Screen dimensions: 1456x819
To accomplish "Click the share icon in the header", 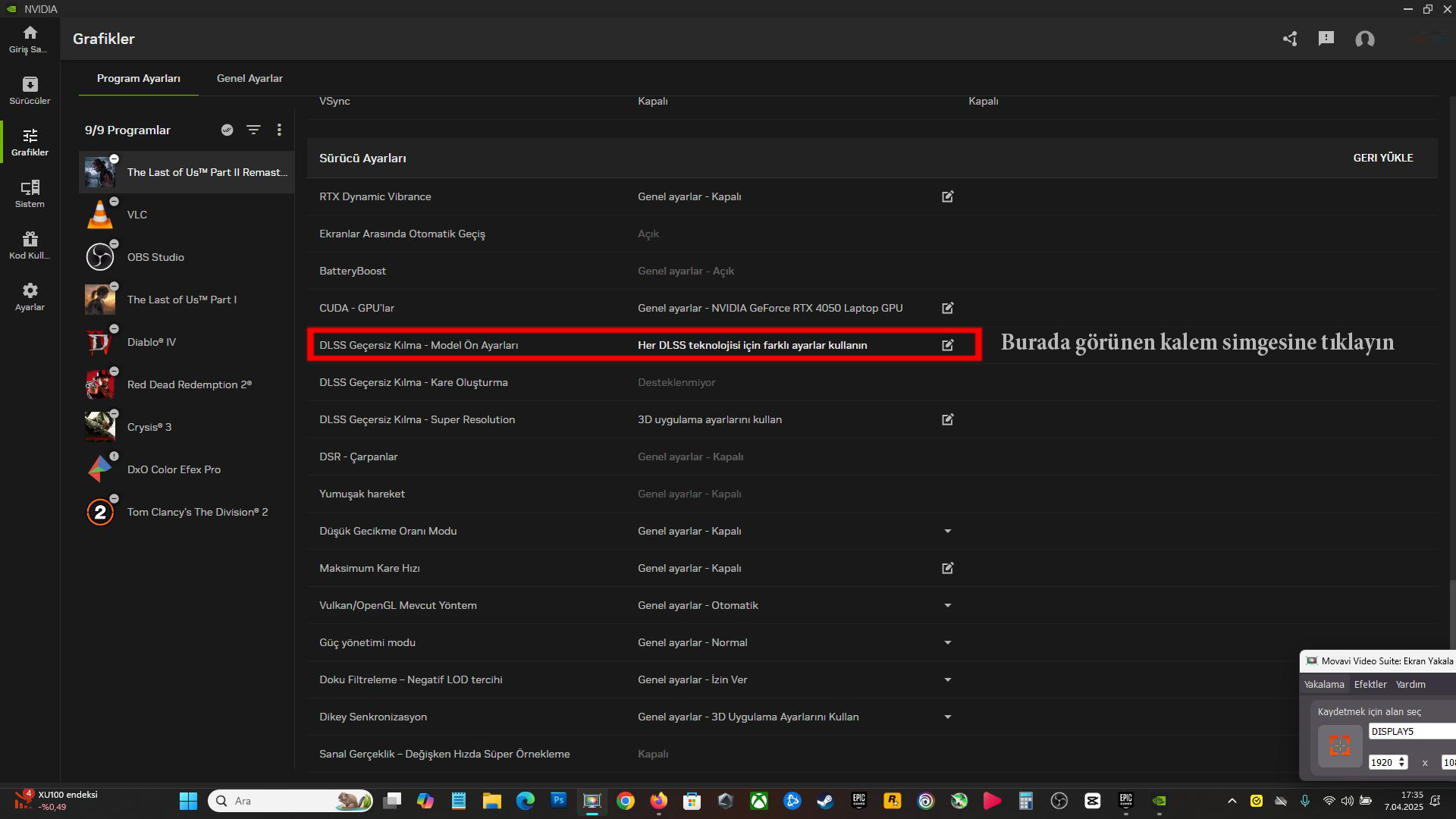I will 1290,39.
